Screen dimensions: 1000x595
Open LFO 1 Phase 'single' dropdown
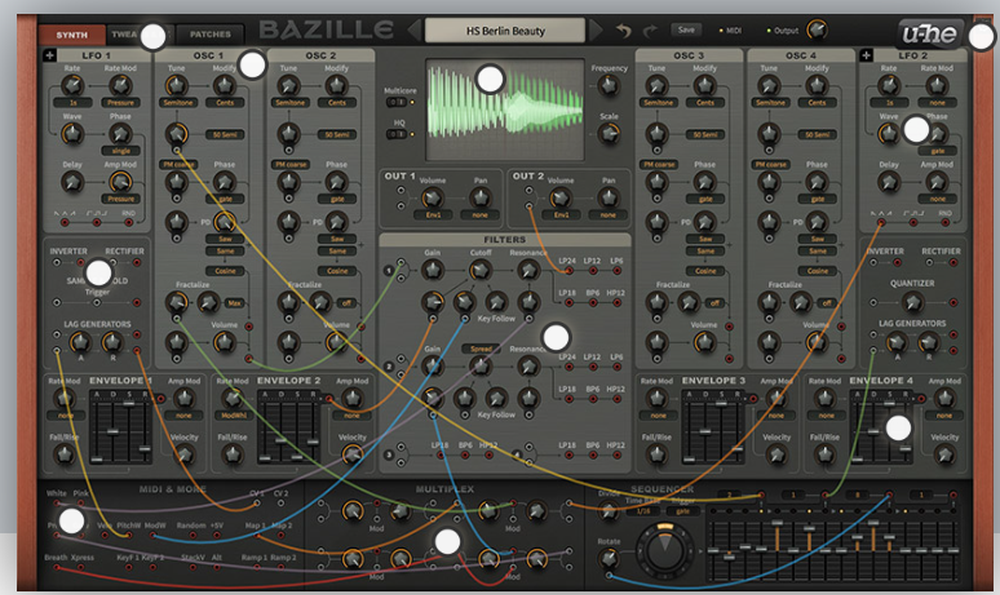coord(121,151)
